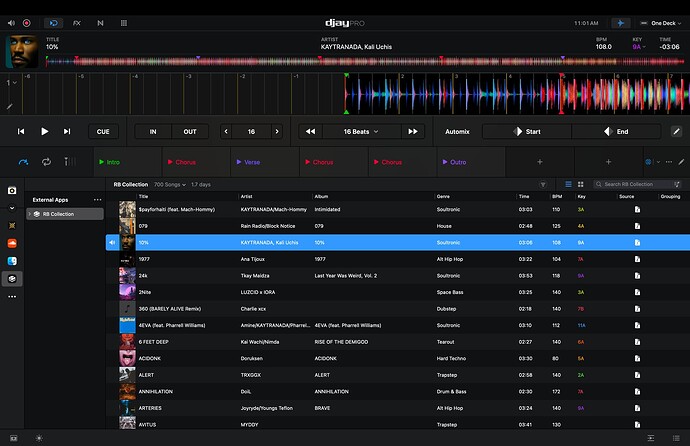Click the CUE button
690x446 pixels.
pyautogui.click(x=103, y=132)
